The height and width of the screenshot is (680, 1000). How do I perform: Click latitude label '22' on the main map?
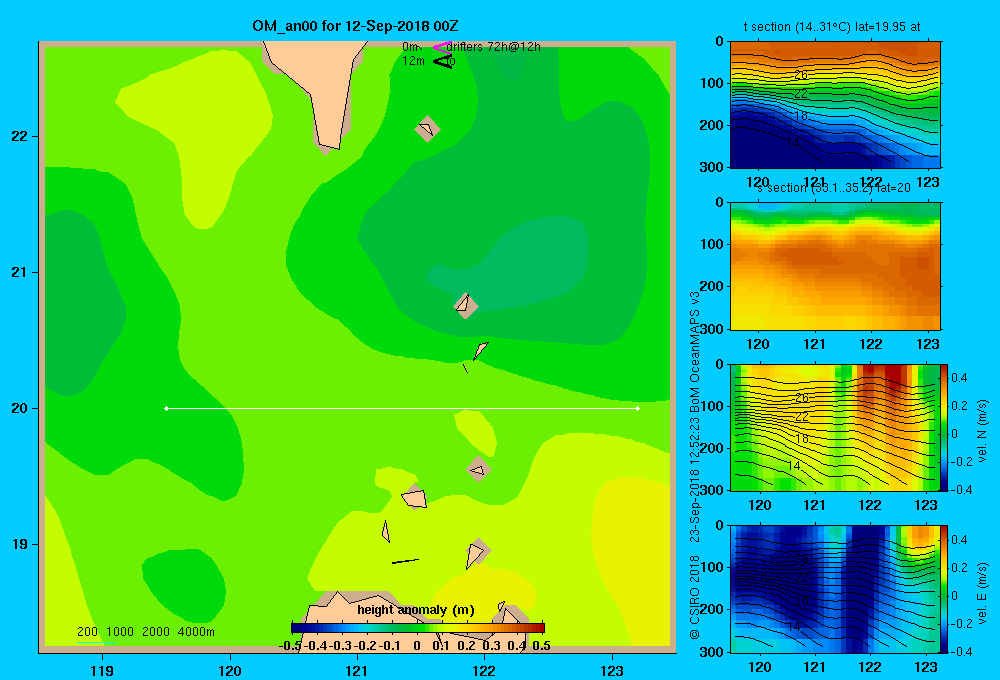pyautogui.click(x=20, y=136)
